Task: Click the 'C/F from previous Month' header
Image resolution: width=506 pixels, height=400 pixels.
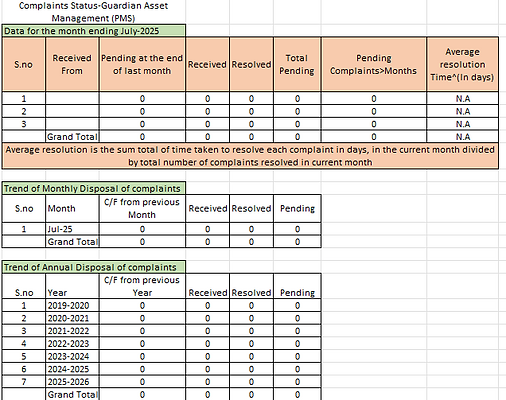Action: [142, 208]
